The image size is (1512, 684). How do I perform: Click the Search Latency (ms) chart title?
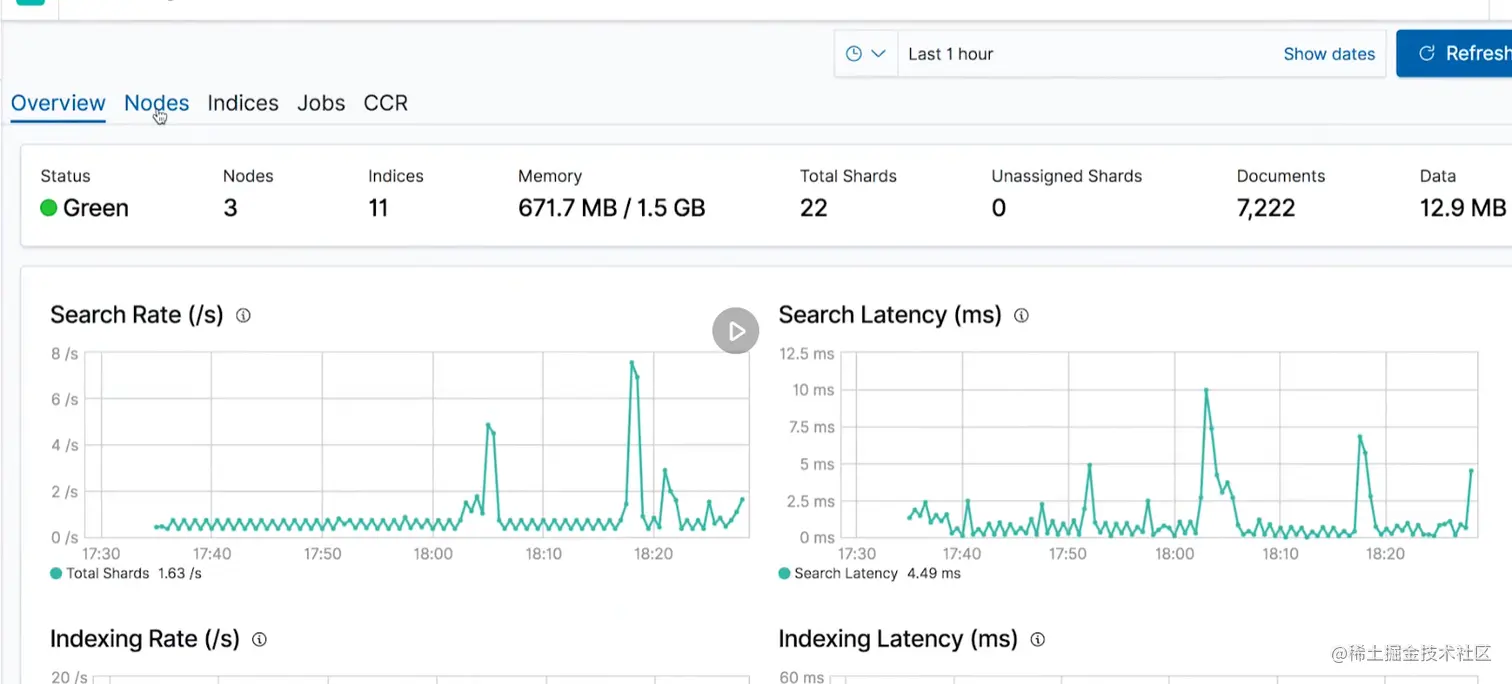[890, 315]
